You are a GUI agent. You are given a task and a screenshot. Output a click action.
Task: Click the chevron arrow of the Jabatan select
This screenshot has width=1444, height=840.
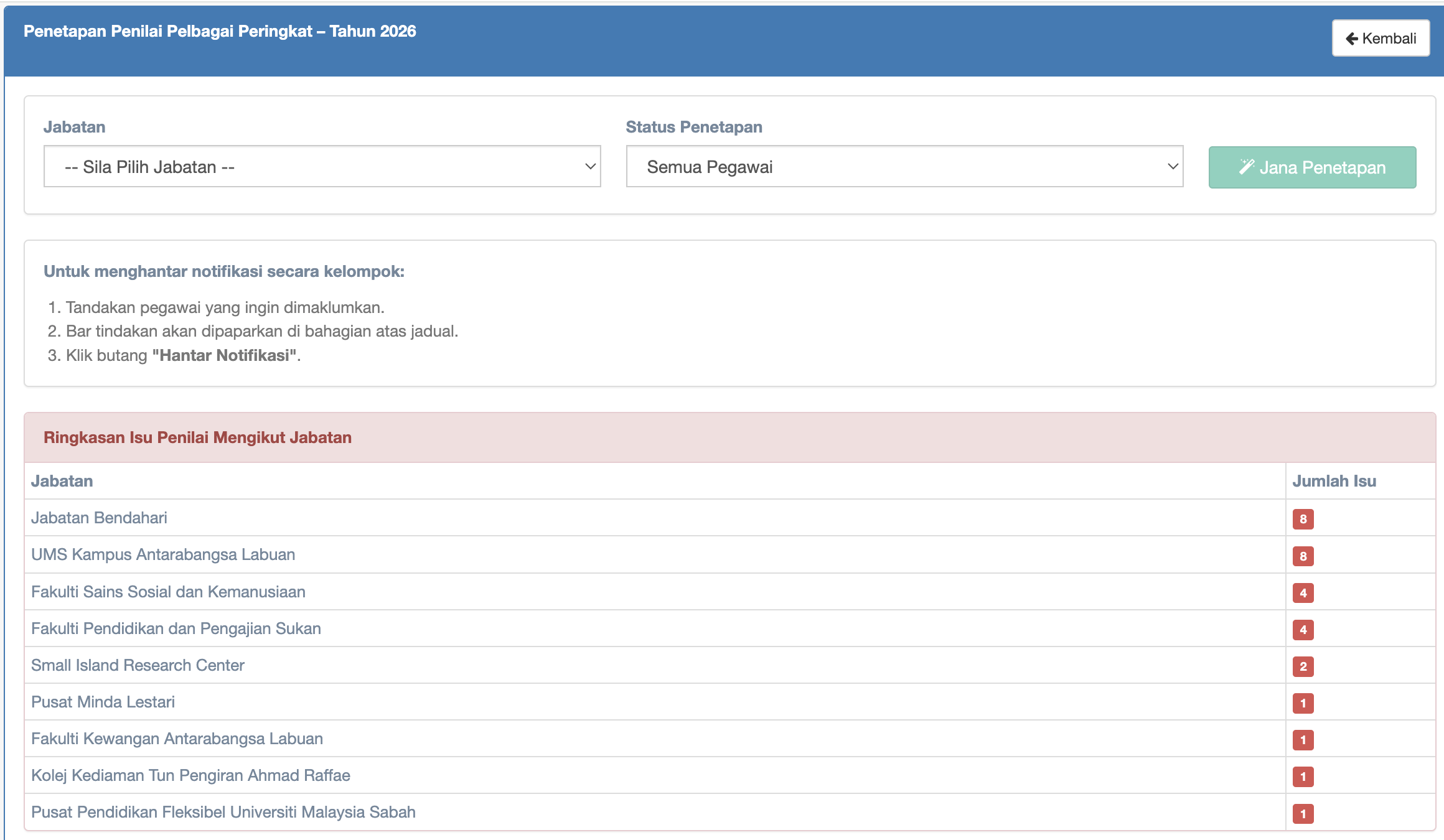590,167
